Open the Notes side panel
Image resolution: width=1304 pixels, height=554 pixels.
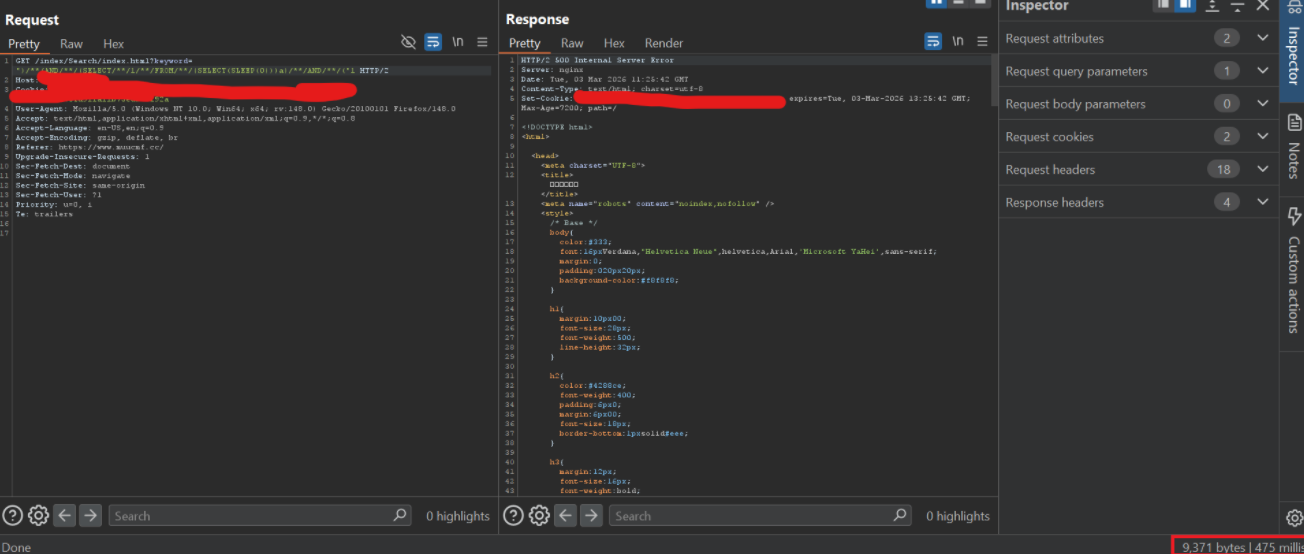[1292, 148]
